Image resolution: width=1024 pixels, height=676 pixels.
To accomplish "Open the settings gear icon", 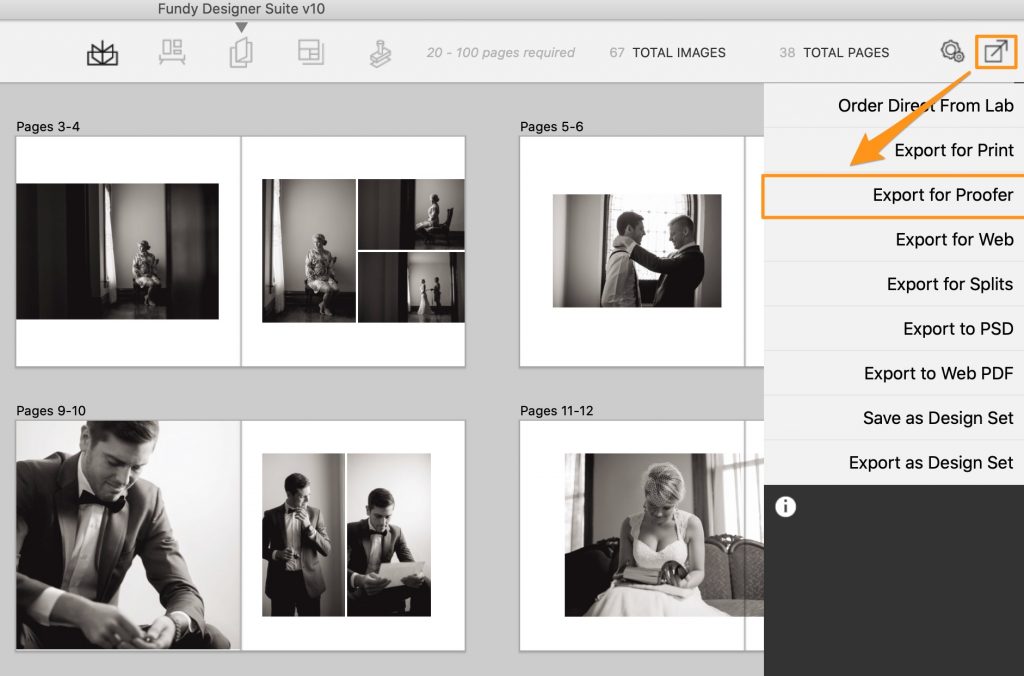I will [952, 51].
